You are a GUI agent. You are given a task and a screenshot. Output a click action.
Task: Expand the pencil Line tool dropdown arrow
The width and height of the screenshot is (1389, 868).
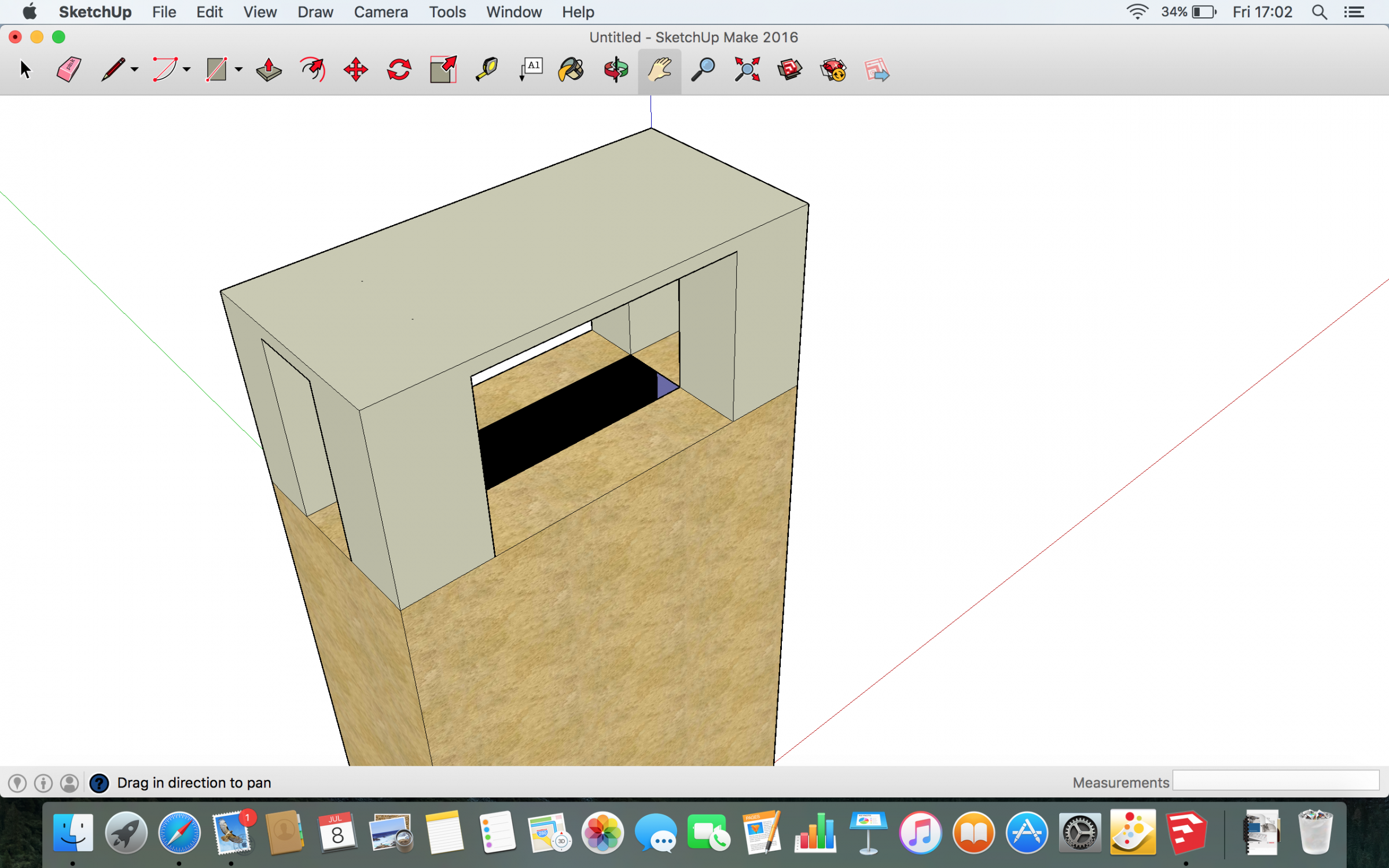(135, 70)
